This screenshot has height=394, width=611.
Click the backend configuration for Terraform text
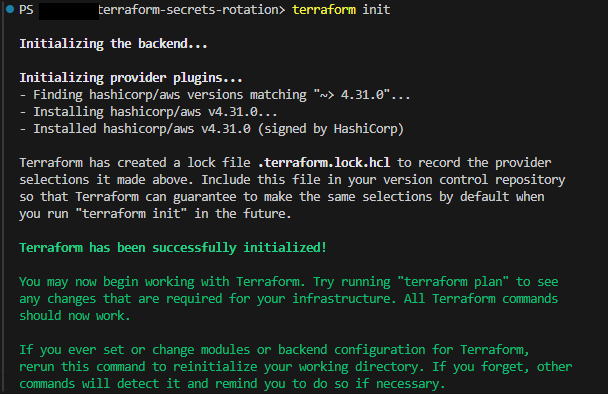pyautogui.click(x=403, y=350)
